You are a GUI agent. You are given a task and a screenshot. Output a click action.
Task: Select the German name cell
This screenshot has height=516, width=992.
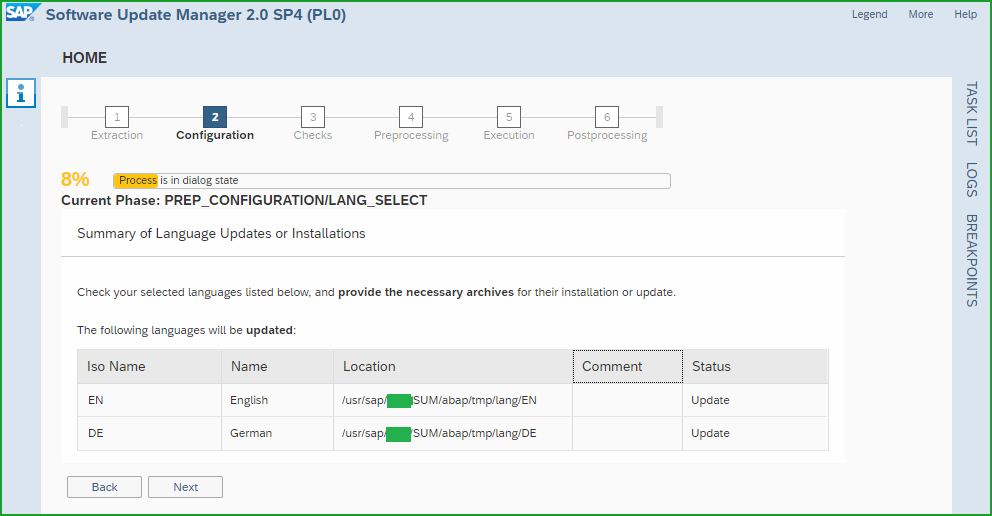click(277, 433)
